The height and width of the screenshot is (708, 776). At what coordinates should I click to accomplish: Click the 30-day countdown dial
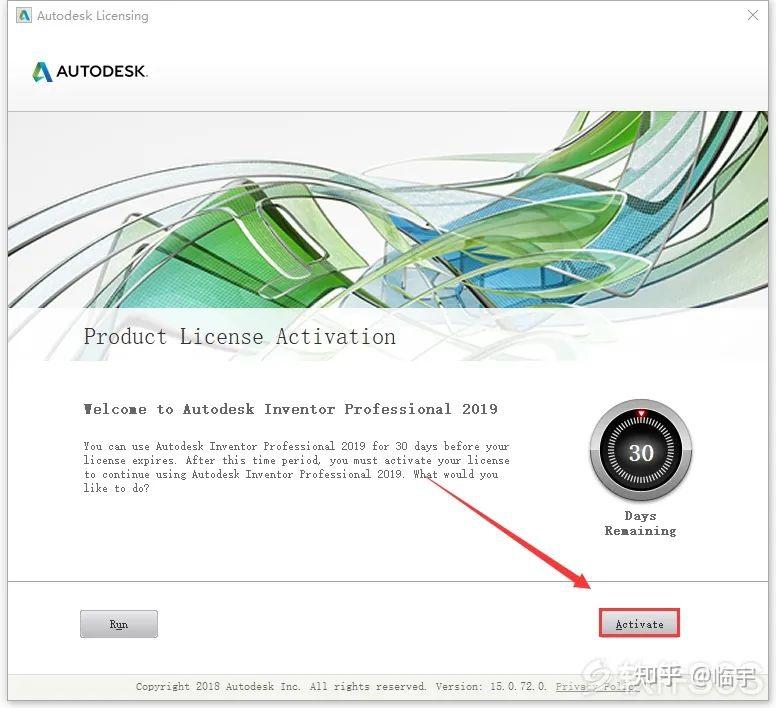click(640, 451)
